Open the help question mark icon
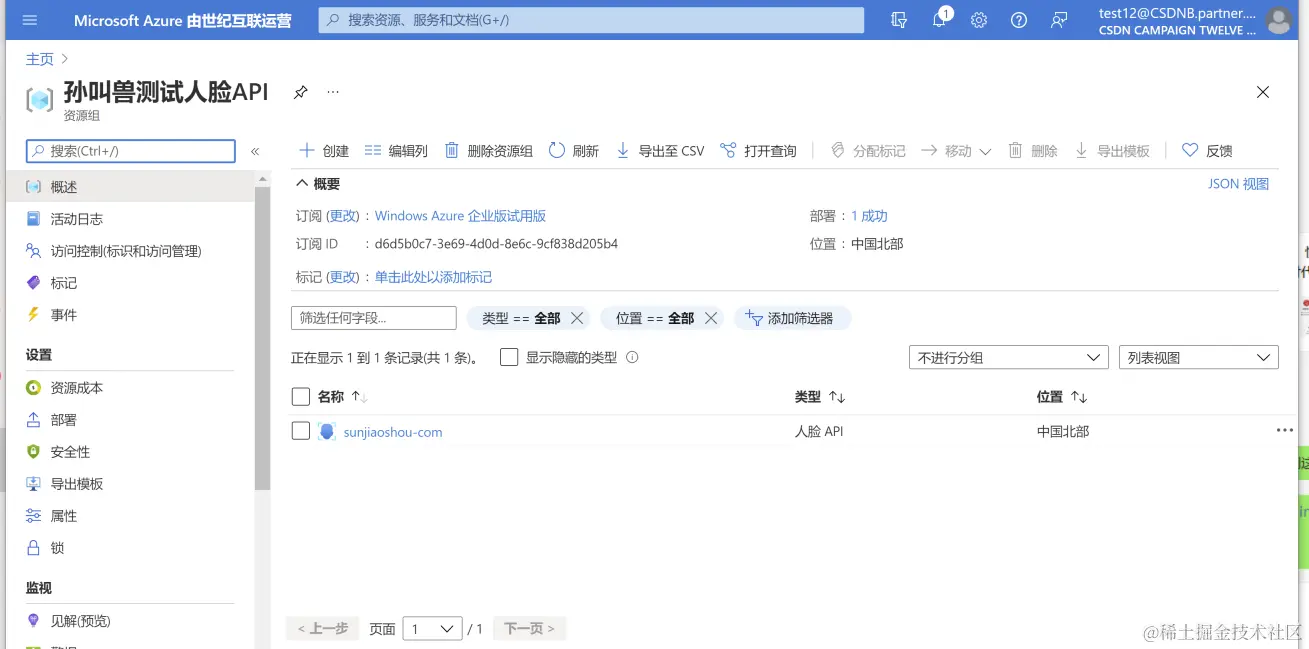 [x=1019, y=20]
